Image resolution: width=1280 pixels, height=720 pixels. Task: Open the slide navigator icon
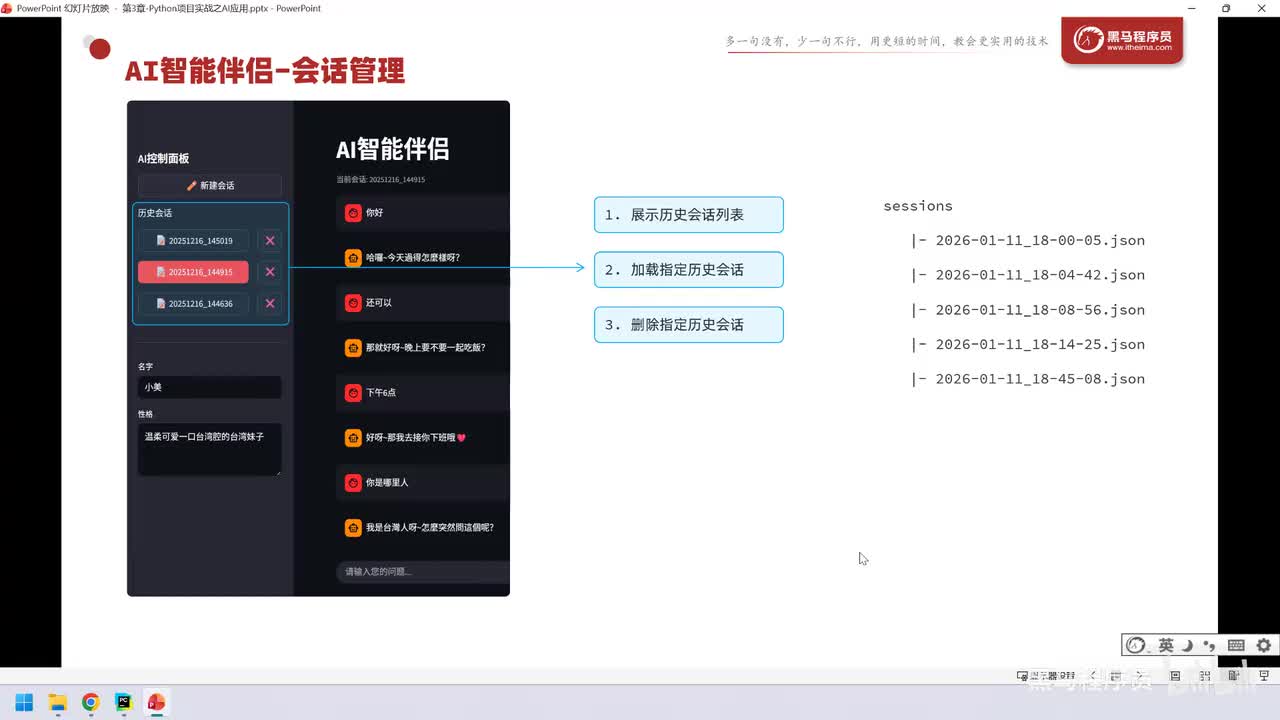(x=1115, y=676)
